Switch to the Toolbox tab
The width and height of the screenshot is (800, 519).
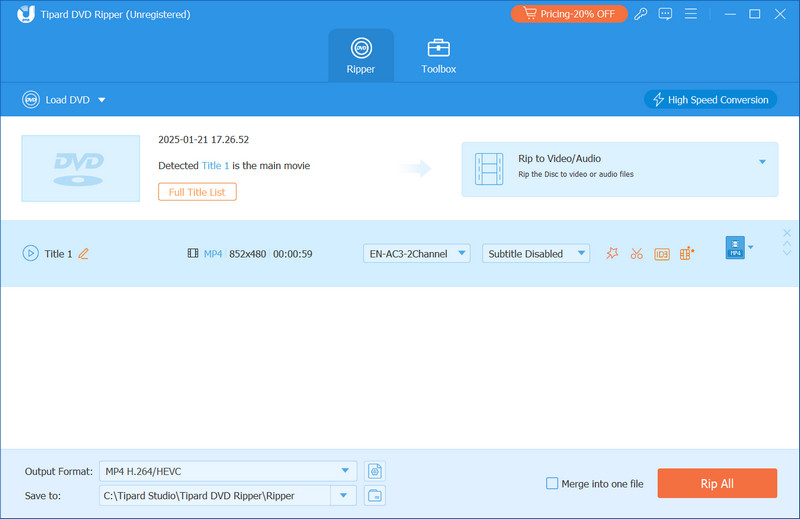438,56
